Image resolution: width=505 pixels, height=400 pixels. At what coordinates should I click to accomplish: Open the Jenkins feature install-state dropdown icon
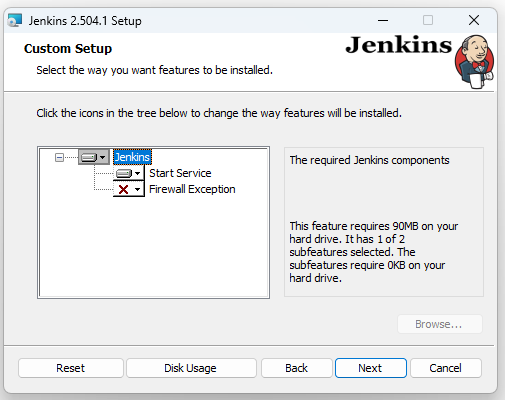click(x=94, y=157)
